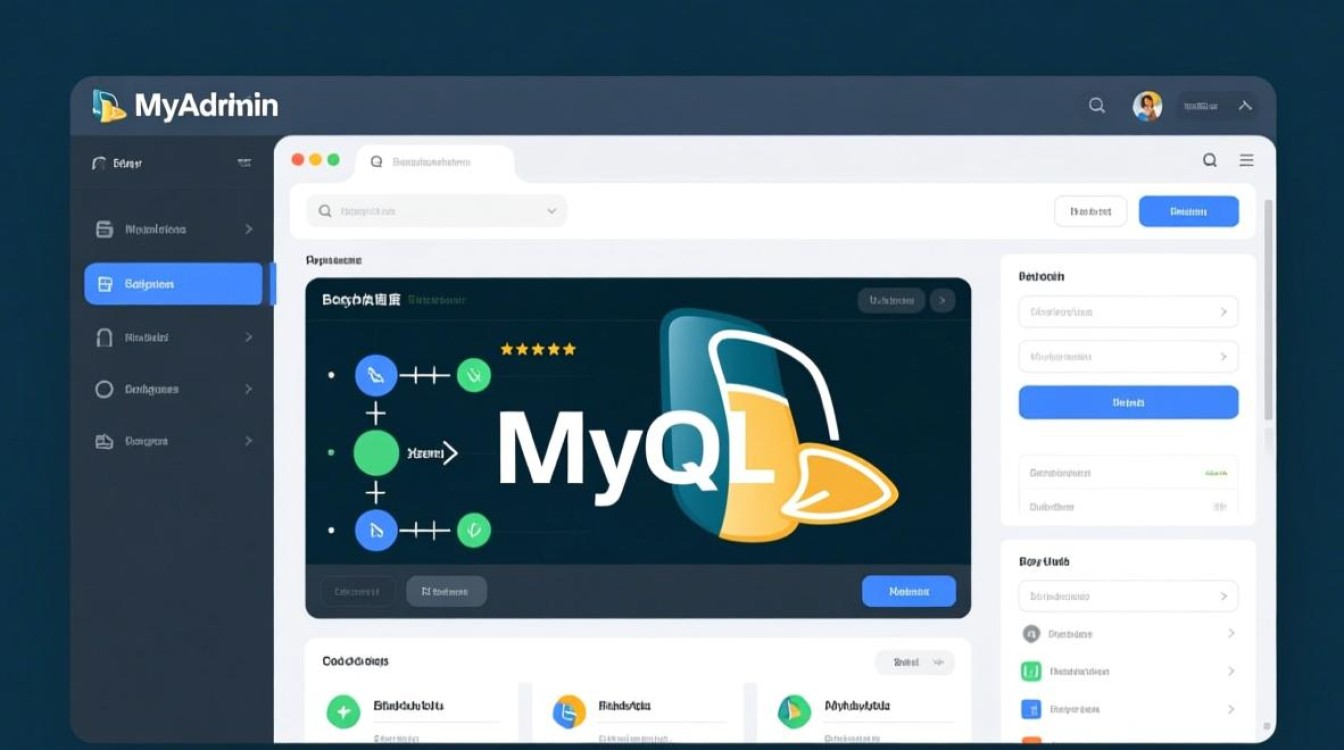Open the hamburger menu in the inner window

tap(1246, 160)
